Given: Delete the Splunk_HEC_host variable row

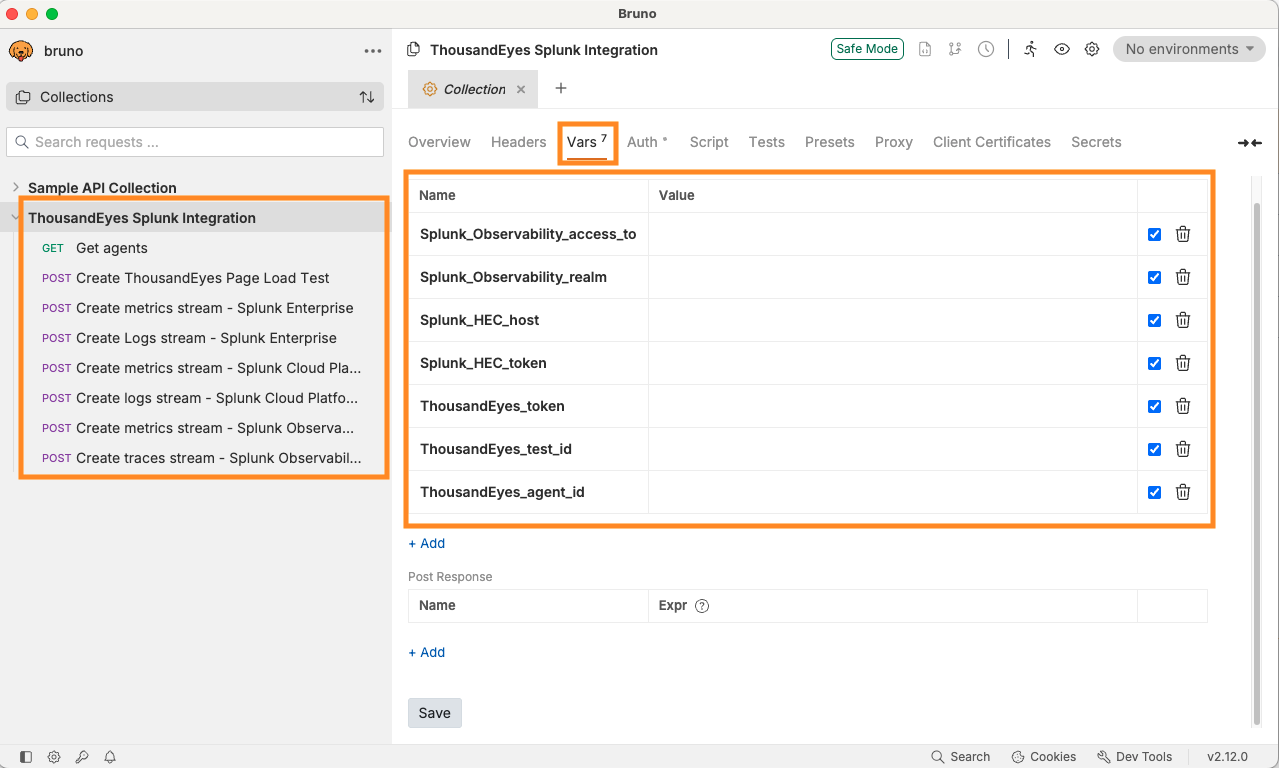Looking at the screenshot, I should [x=1183, y=320].
